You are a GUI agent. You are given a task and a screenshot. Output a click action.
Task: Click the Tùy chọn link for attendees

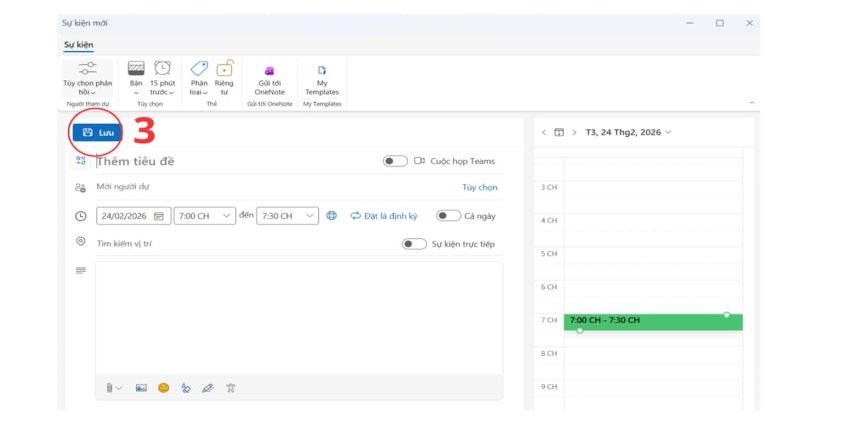pos(480,188)
